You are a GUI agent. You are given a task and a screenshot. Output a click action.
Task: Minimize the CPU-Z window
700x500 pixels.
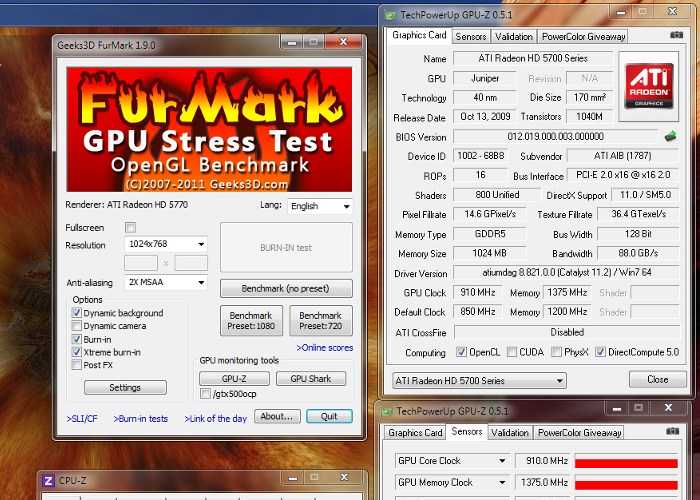point(292,478)
